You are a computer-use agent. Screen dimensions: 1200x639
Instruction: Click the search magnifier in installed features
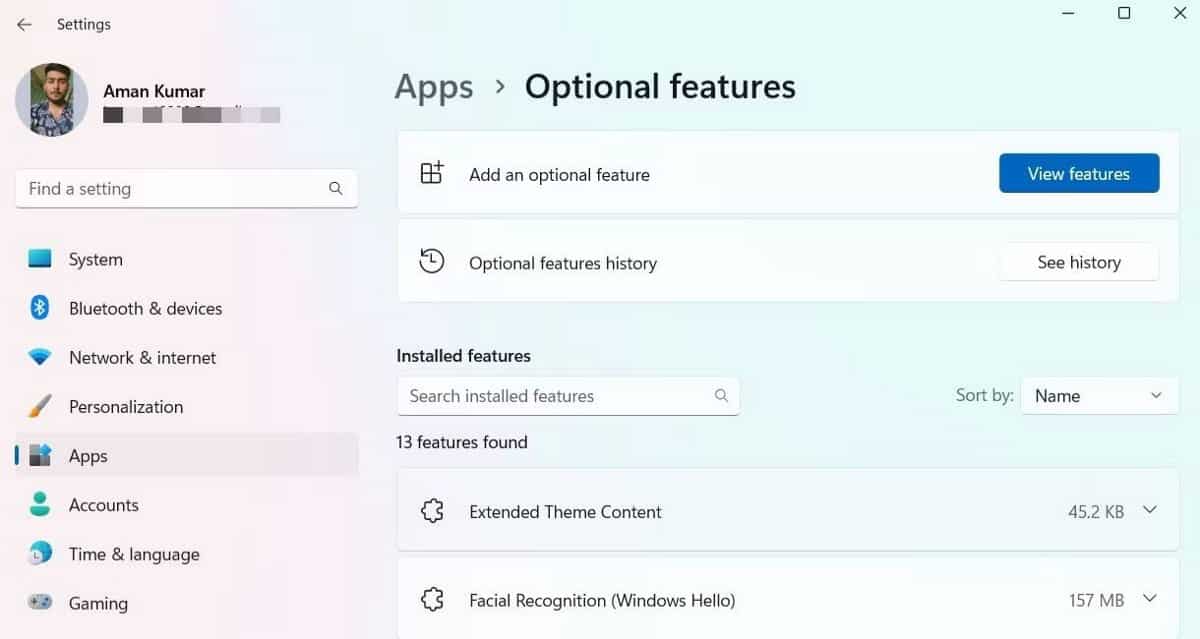(x=721, y=396)
